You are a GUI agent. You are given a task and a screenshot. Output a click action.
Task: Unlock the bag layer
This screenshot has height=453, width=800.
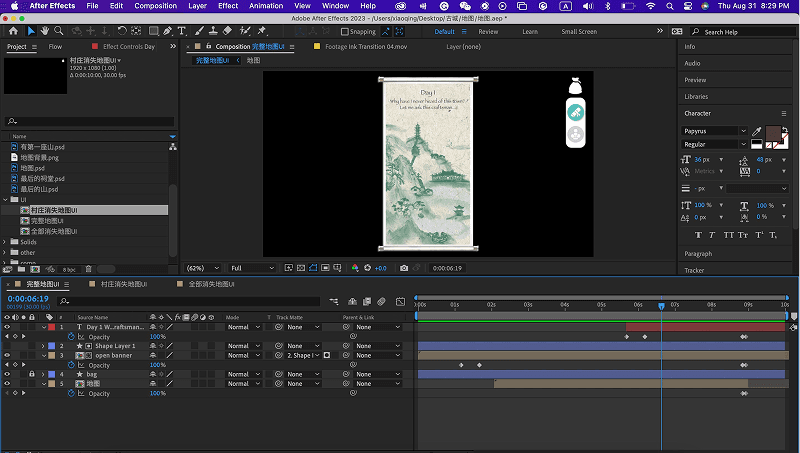pos(31,374)
